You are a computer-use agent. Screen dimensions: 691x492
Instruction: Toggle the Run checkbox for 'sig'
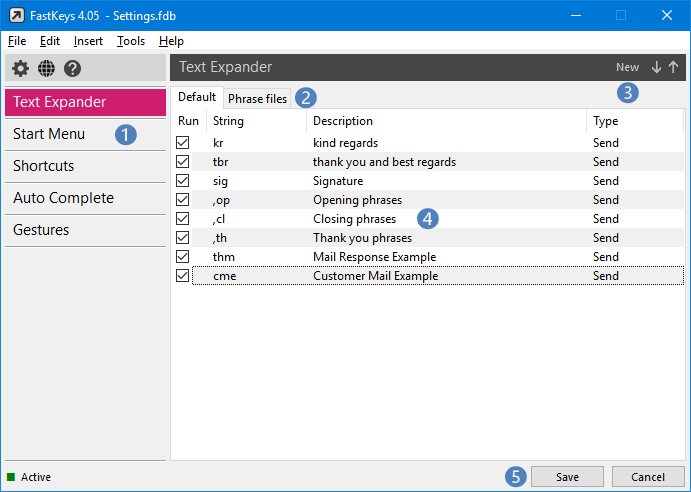point(182,181)
